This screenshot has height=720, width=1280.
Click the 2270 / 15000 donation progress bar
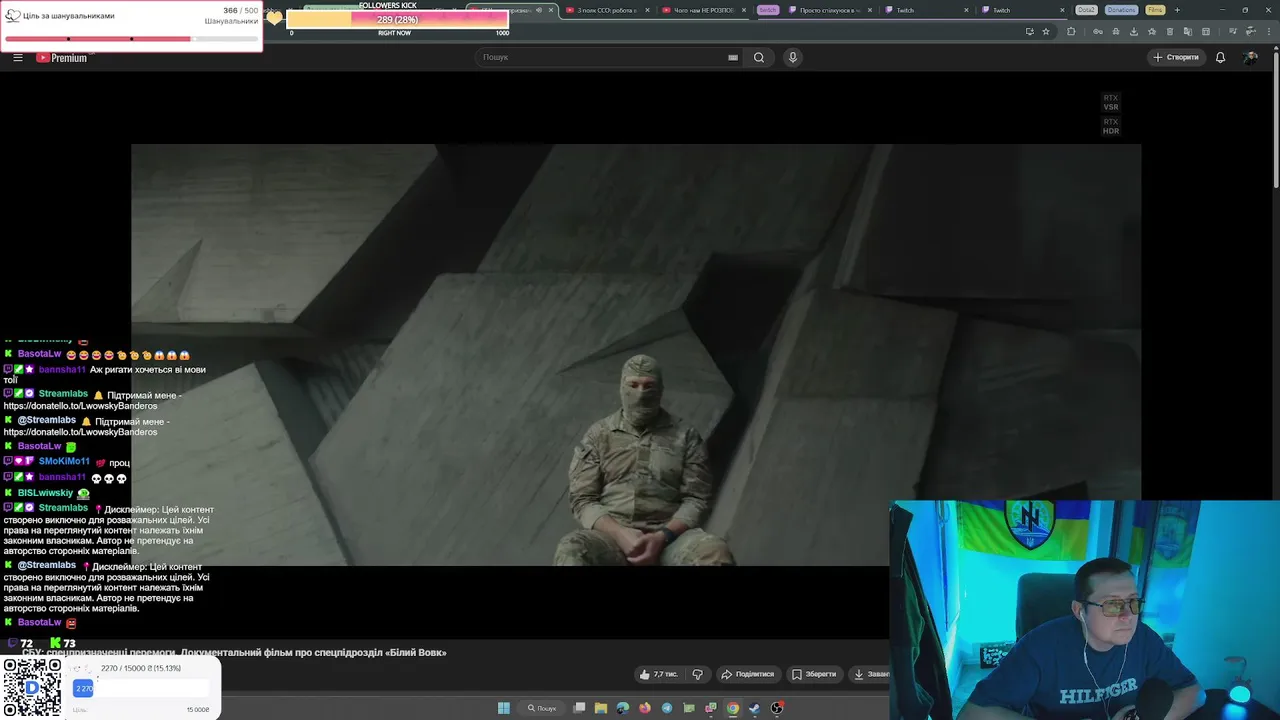pyautogui.click(x=141, y=688)
